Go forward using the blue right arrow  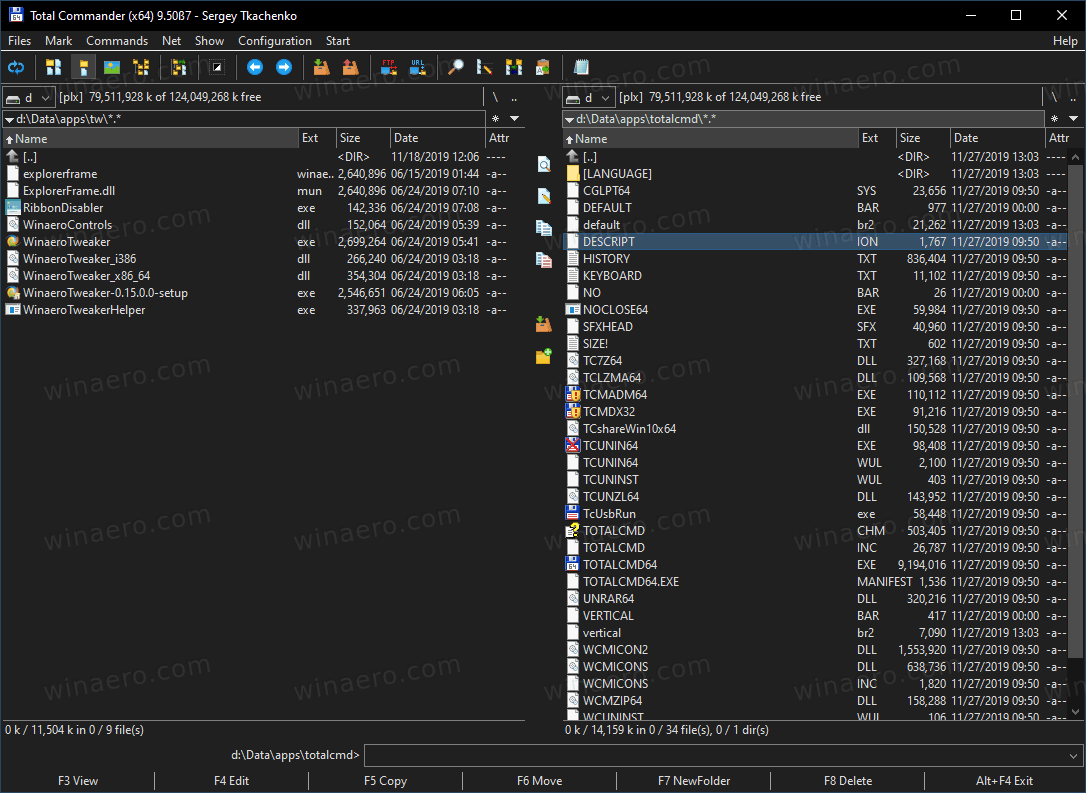coord(284,67)
